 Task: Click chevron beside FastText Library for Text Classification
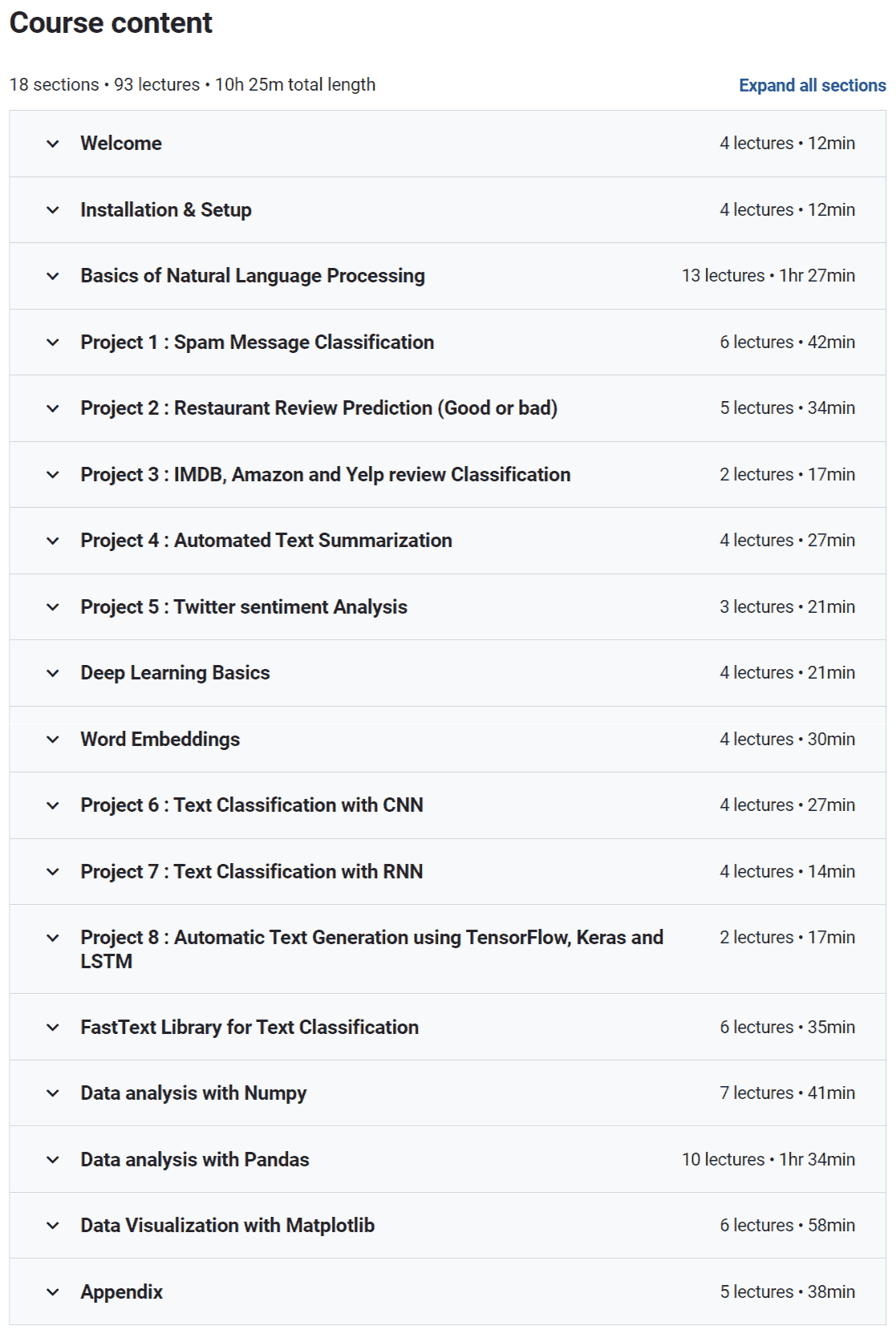click(53, 1028)
